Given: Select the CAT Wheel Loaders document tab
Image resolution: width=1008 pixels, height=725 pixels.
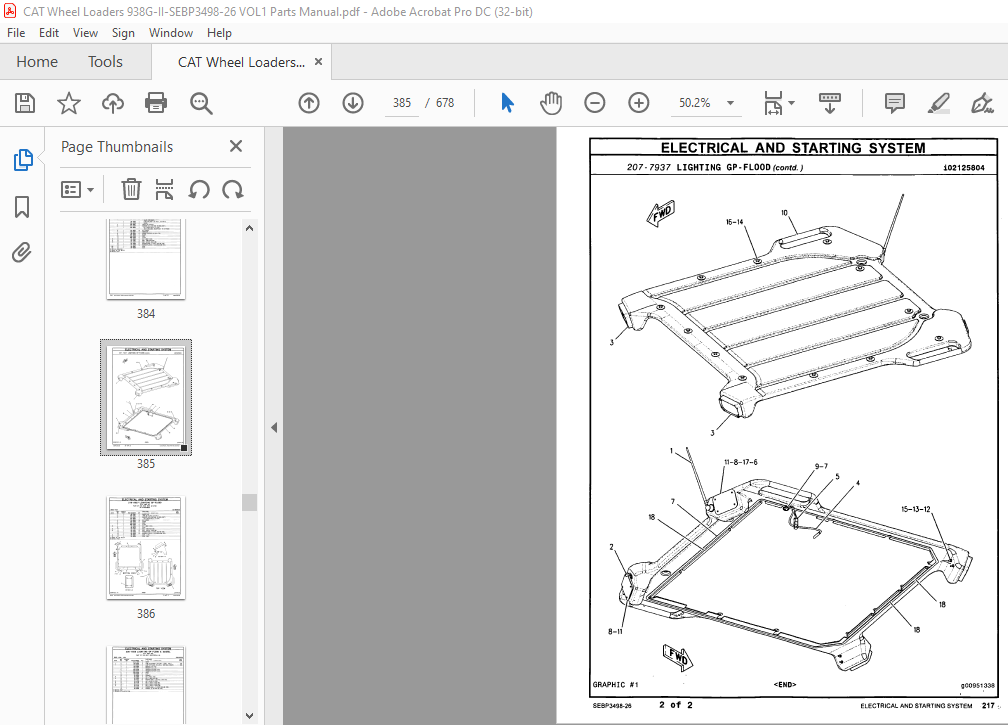Looking at the screenshot, I should pos(241,62).
